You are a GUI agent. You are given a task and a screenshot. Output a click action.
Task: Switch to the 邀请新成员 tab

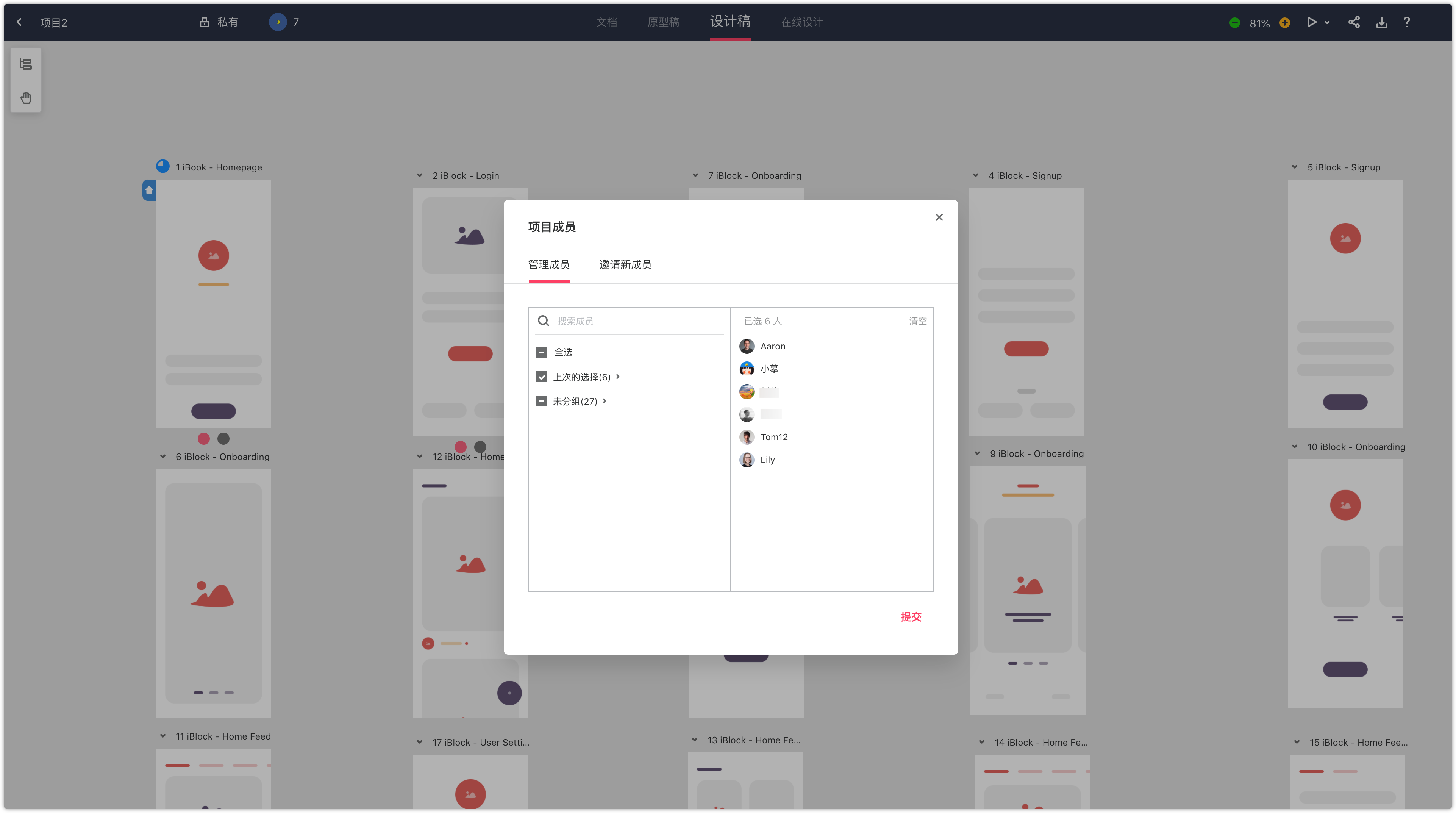625,264
